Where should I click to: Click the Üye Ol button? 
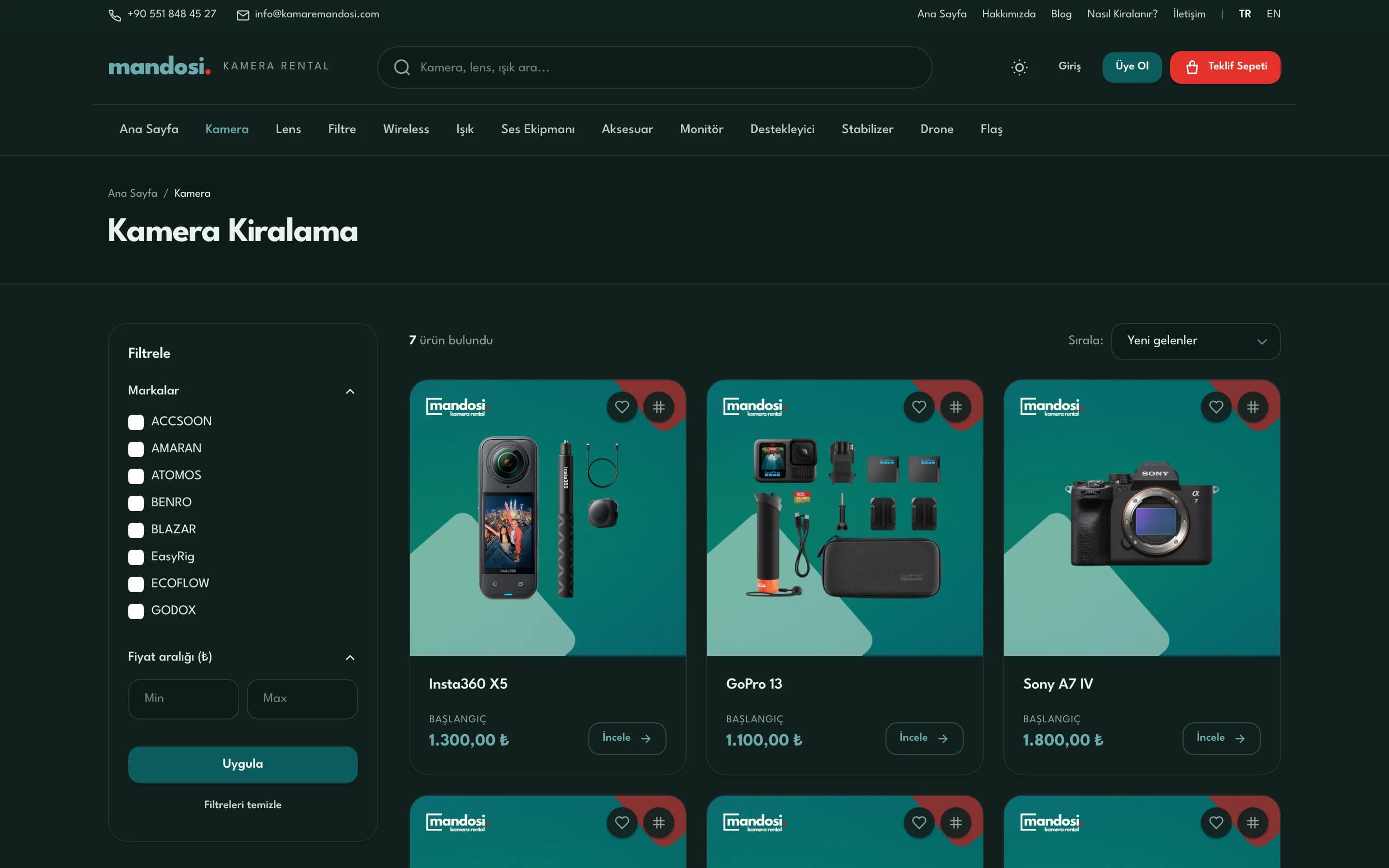coord(1132,67)
